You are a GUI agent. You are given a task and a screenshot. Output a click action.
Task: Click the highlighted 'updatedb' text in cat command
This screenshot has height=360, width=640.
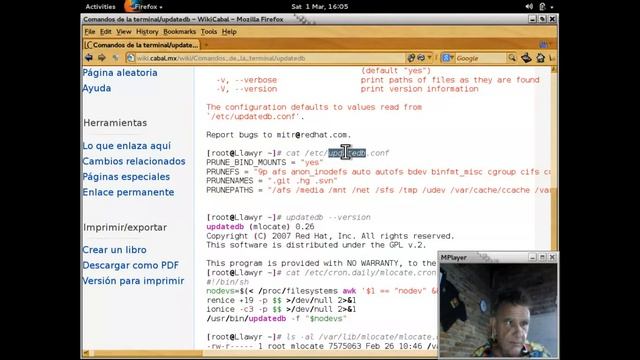[x=347, y=153]
